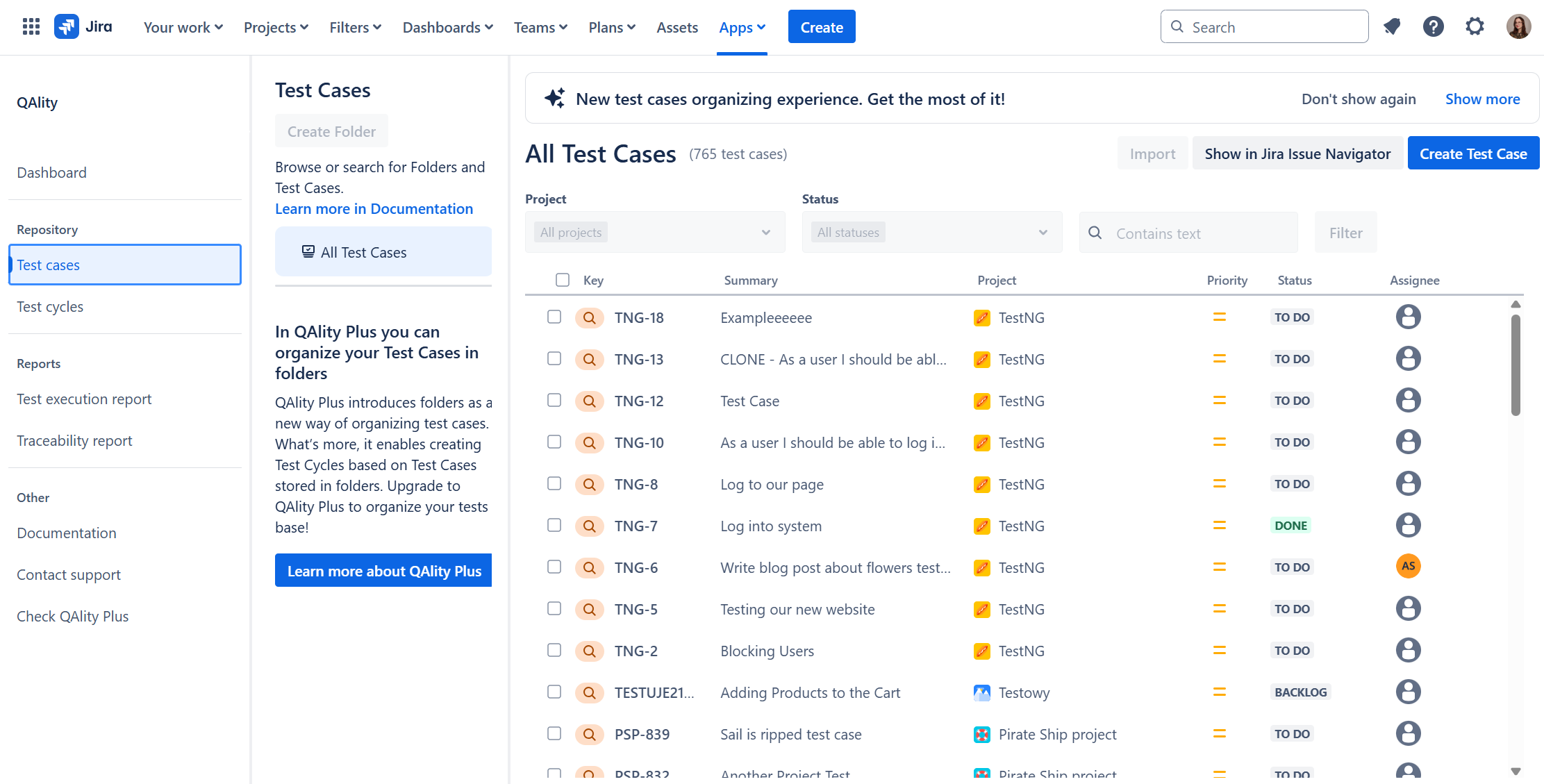Click the All Test Cases folder icon

[308, 251]
